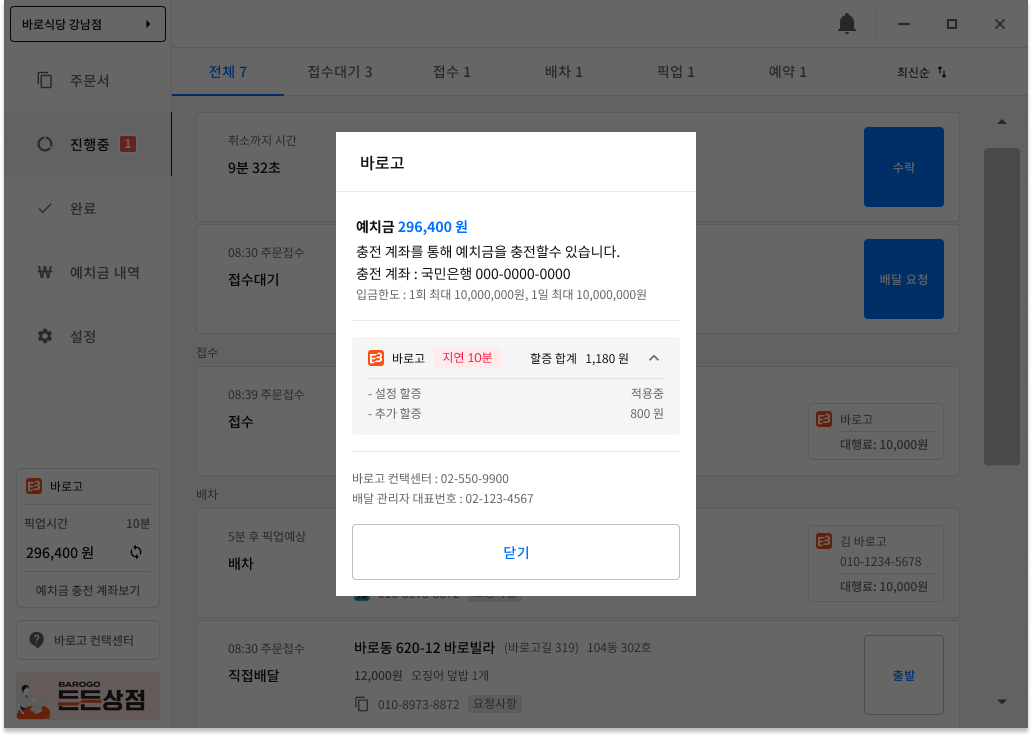The width and height of the screenshot is (1032, 736).
Task: Click the 9분 32초 cancel timer text
Action: tap(254, 168)
